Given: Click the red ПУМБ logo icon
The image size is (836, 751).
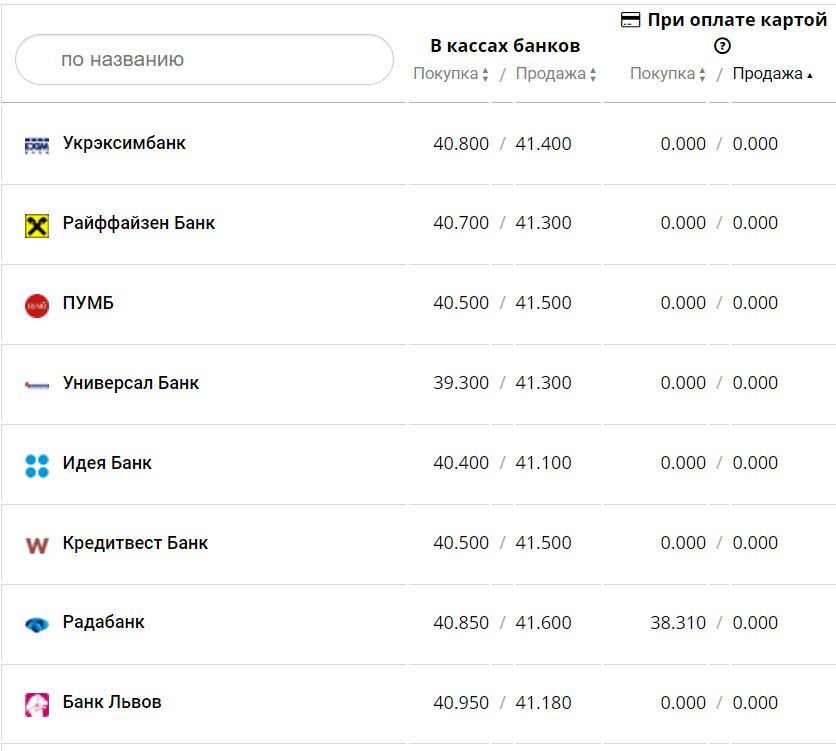Looking at the screenshot, I should tap(36, 305).
